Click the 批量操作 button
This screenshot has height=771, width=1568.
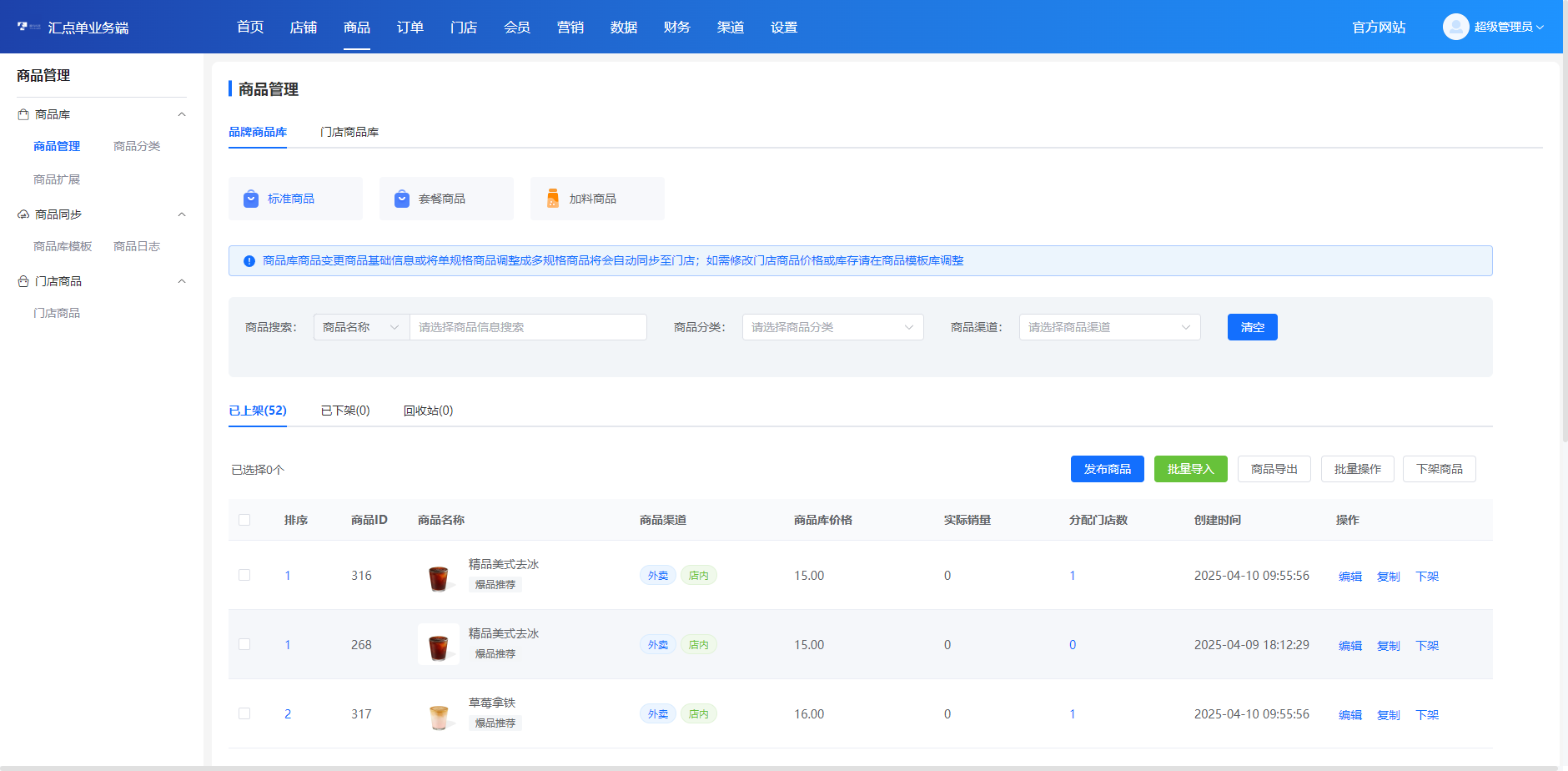[x=1358, y=469]
